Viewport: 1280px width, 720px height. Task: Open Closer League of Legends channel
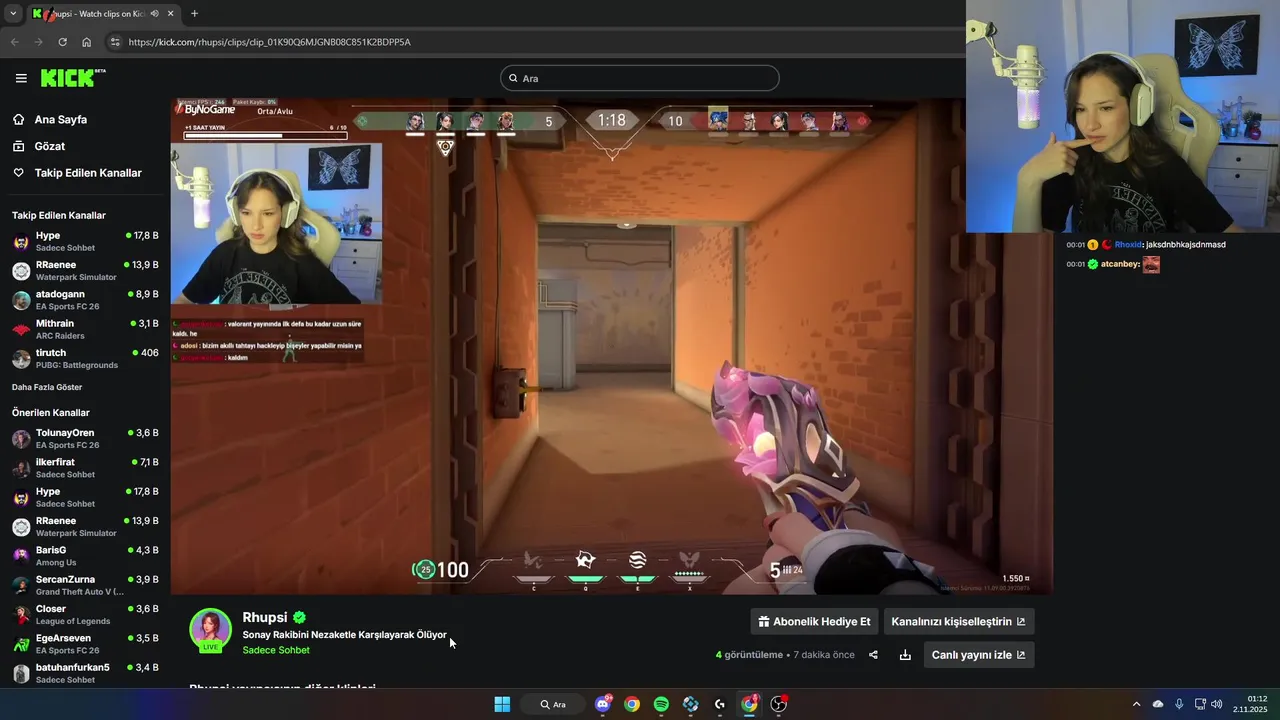click(85, 614)
